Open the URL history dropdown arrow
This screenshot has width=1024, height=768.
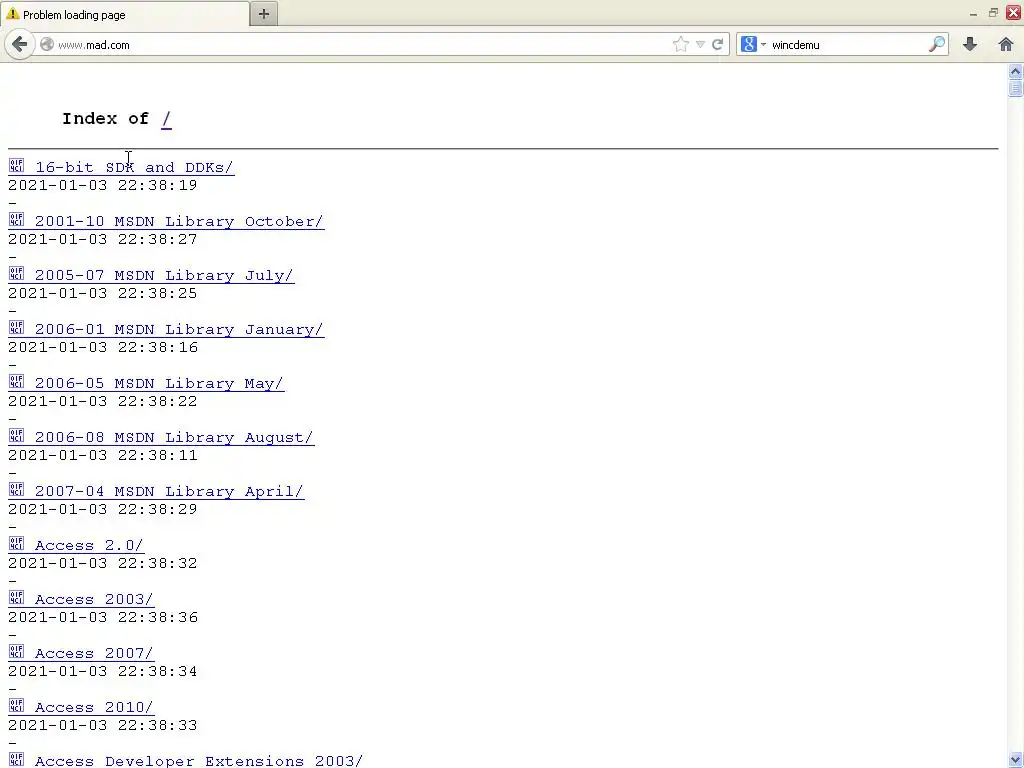click(700, 44)
